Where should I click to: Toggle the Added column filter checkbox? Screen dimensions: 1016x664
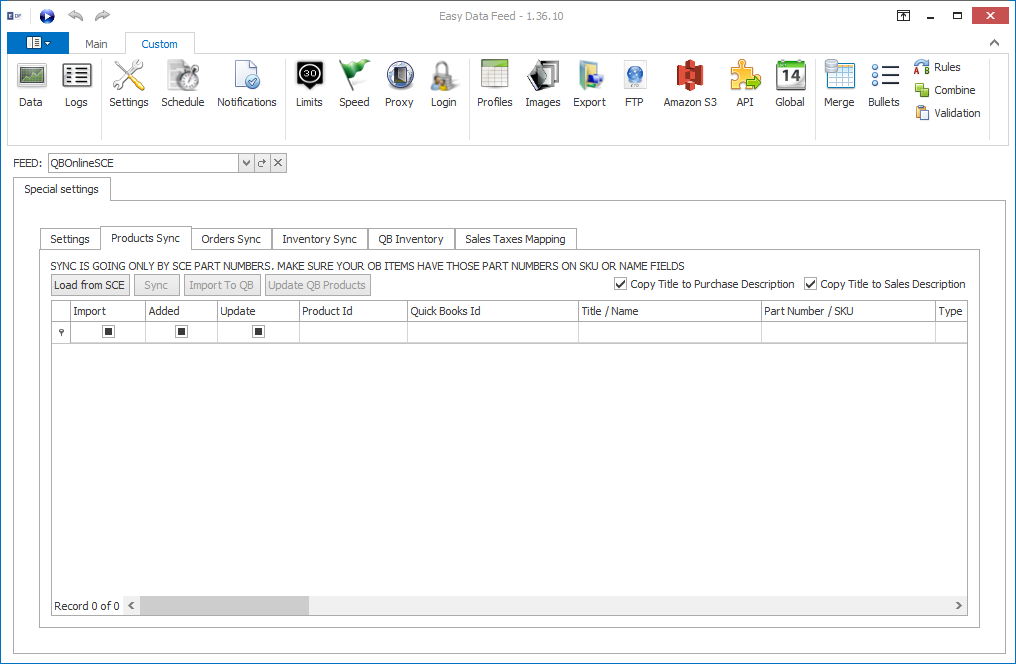(181, 332)
